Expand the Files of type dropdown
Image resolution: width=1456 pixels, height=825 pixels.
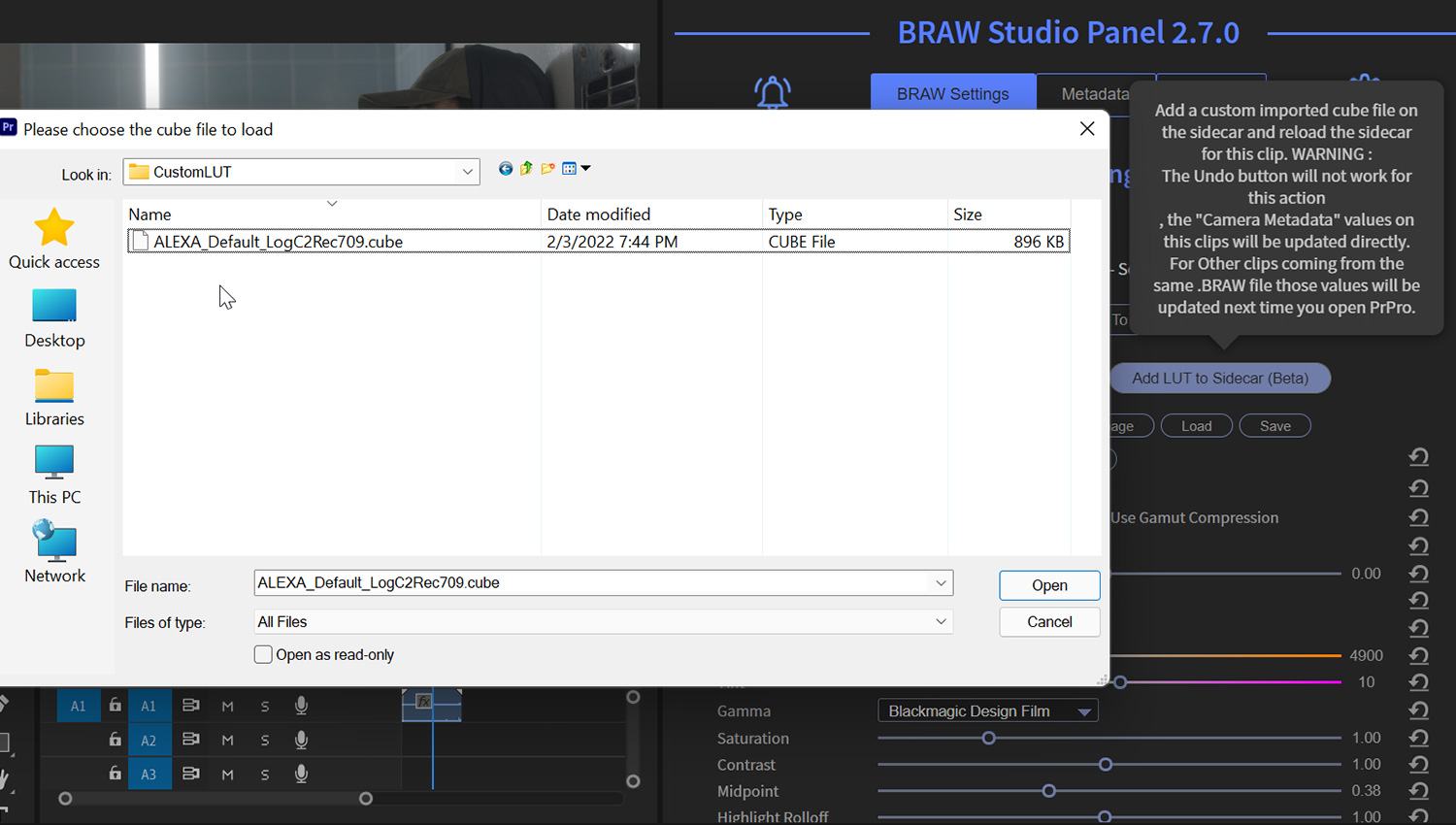(x=939, y=621)
